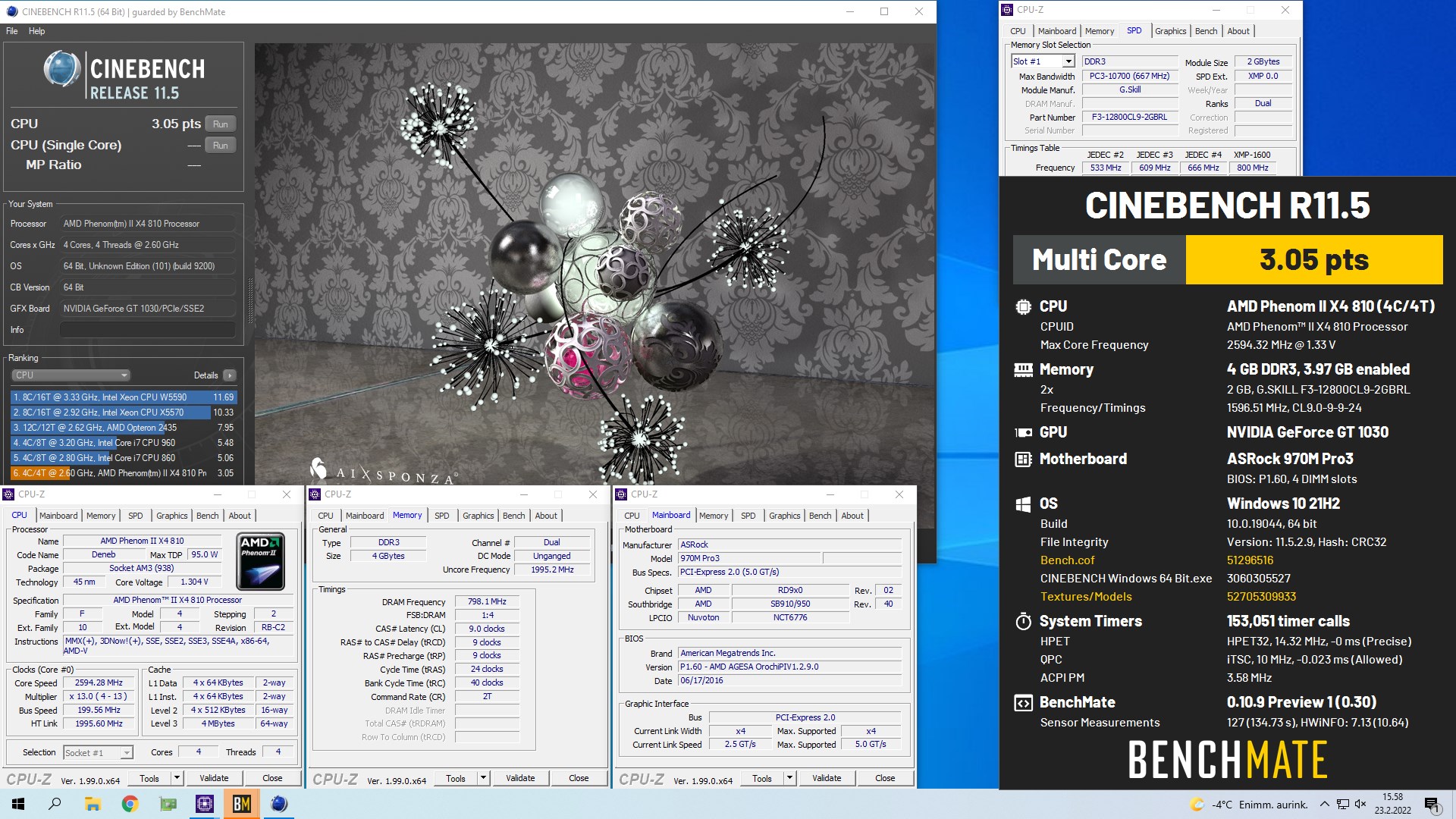The image size is (1456, 819).
Task: Open Tools dropdown arrow in CPU tab window
Action: click(177, 778)
